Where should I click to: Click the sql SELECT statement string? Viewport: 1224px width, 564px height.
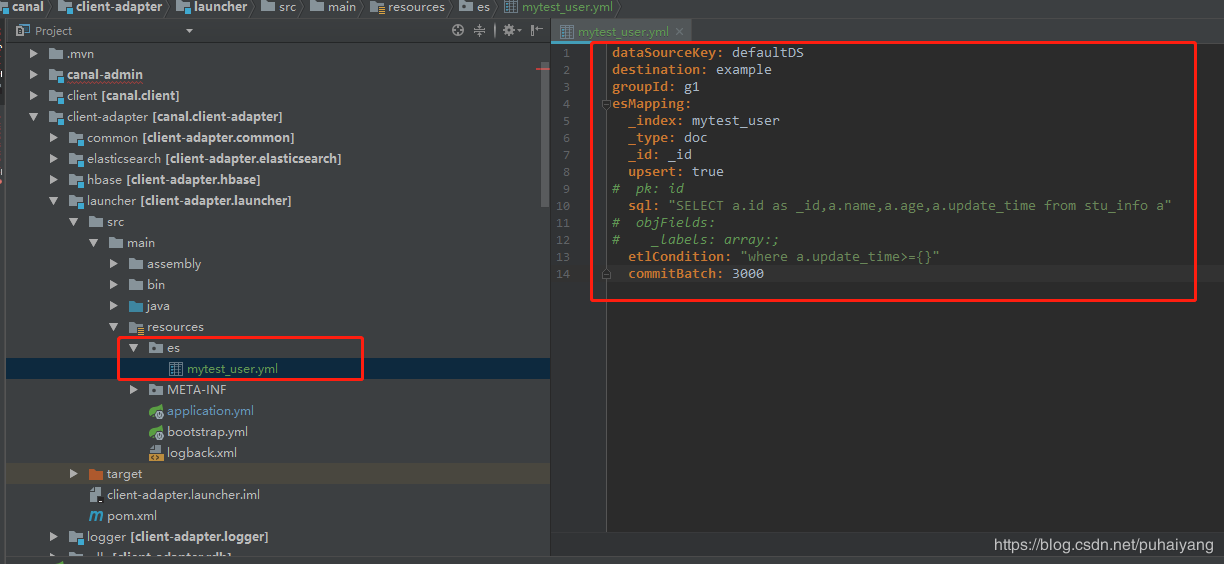(x=920, y=206)
